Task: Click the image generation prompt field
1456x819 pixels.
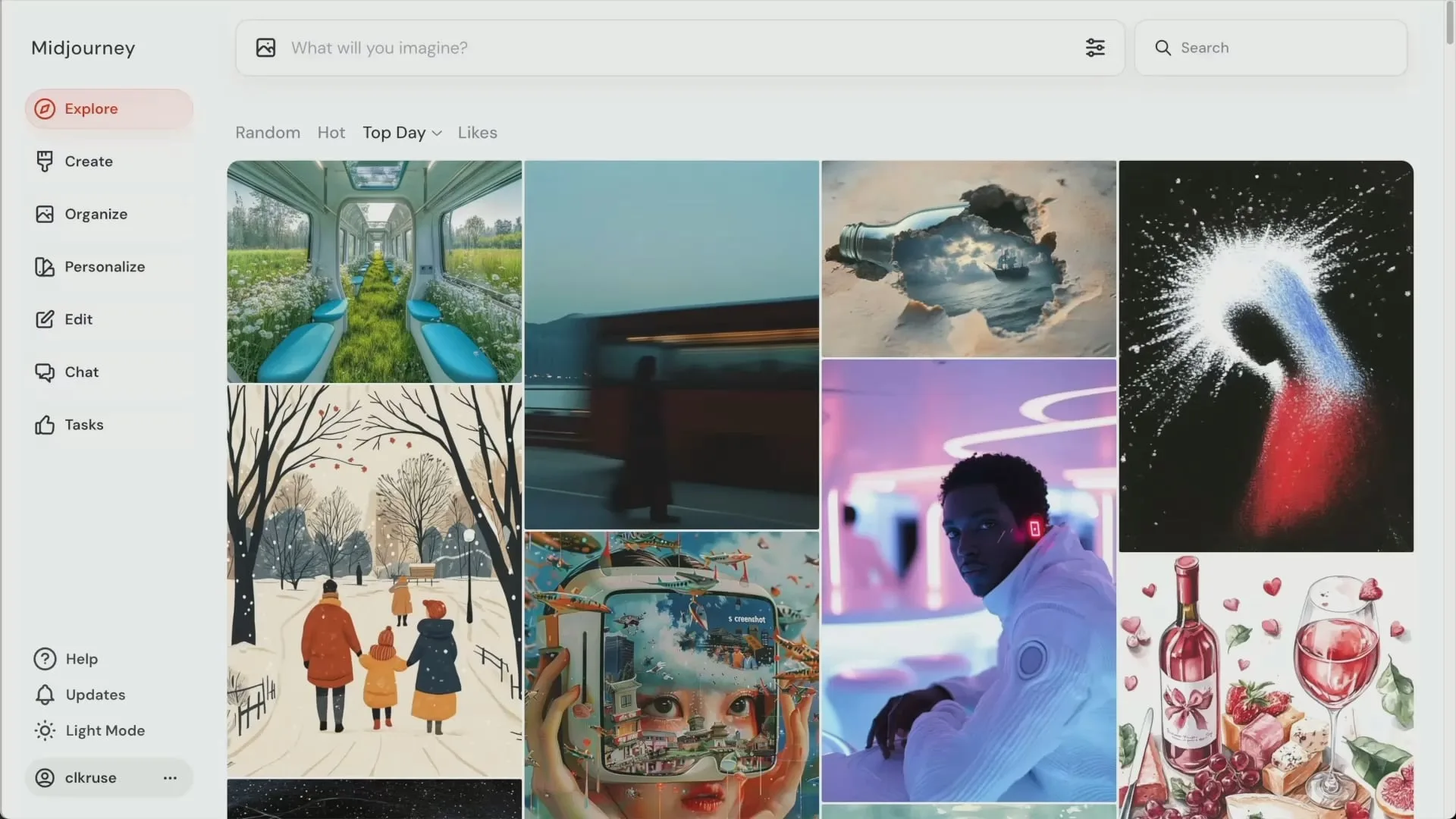Action: 679,47
